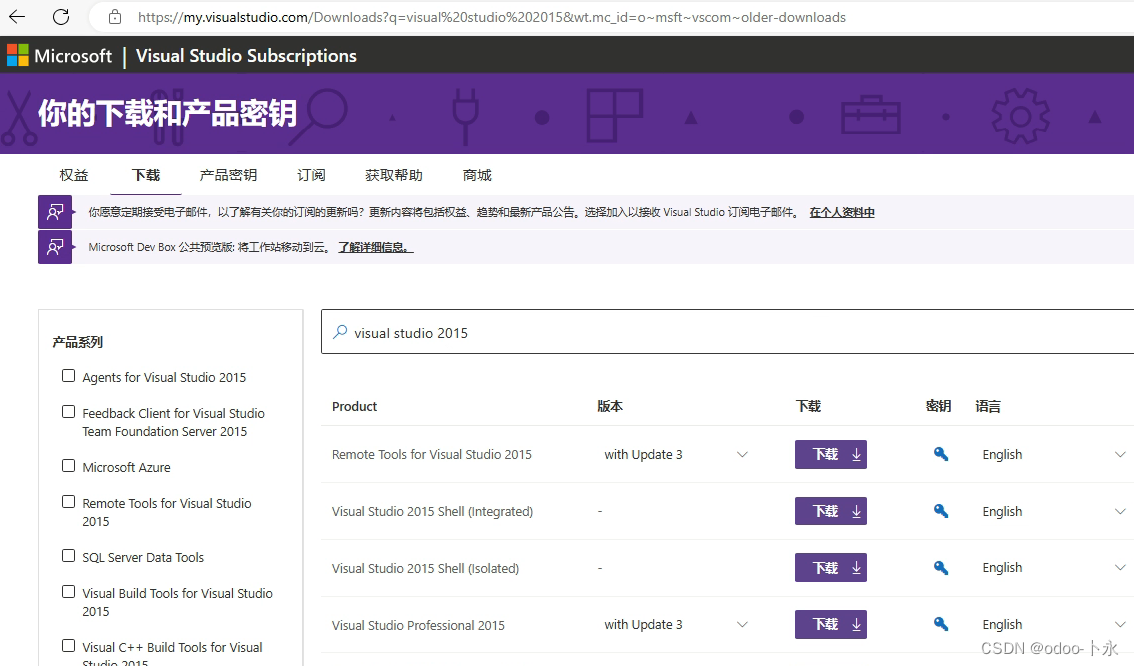1134x666 pixels.
Task: Go back using browser back arrow
Action: click(x=17, y=17)
